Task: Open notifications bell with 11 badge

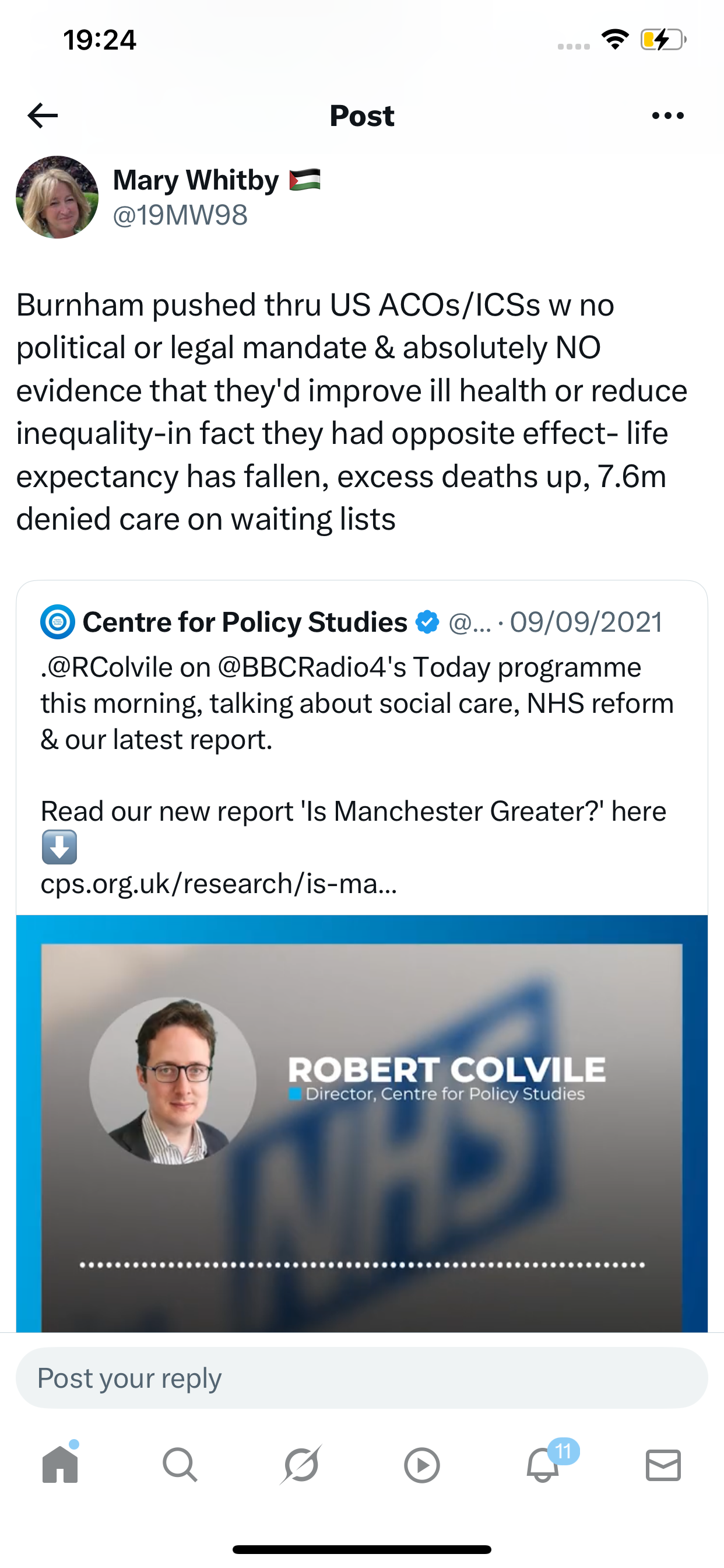Action: (x=543, y=1465)
